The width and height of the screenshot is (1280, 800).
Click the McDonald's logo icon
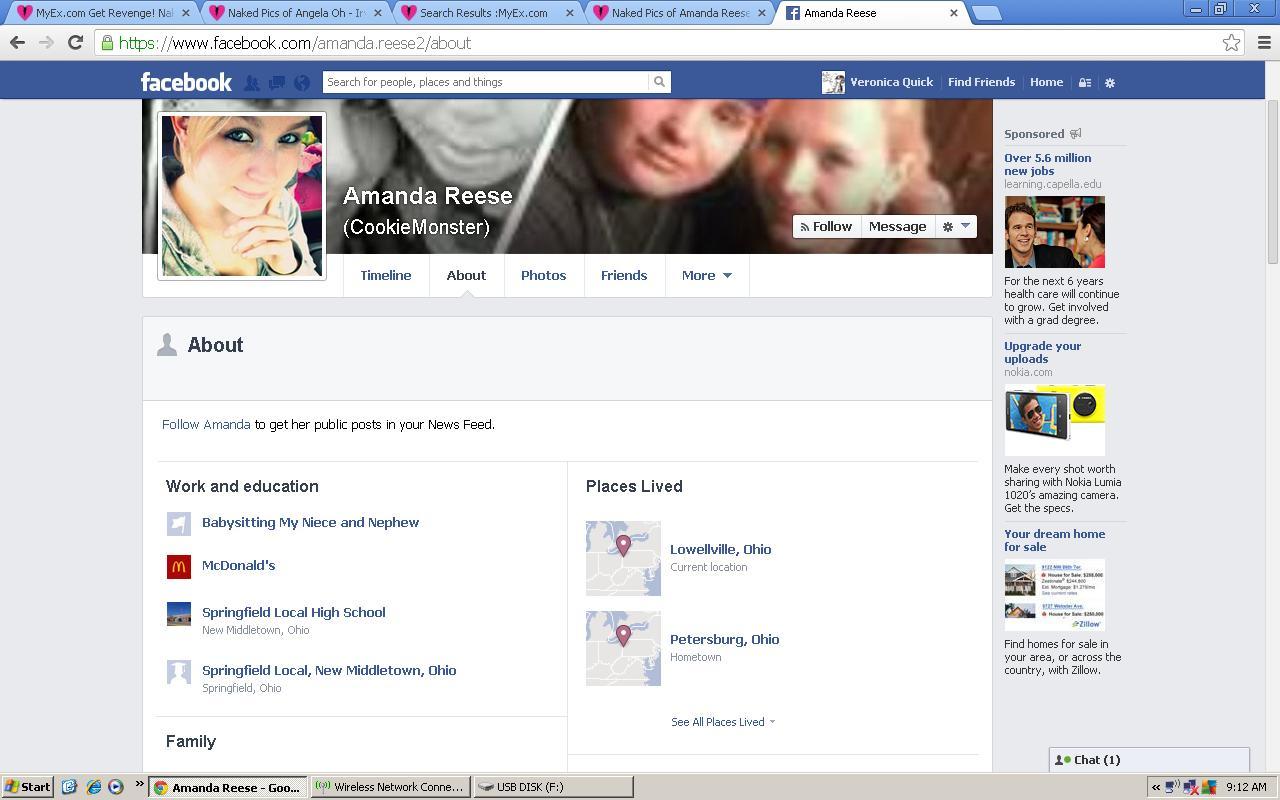[x=179, y=567]
